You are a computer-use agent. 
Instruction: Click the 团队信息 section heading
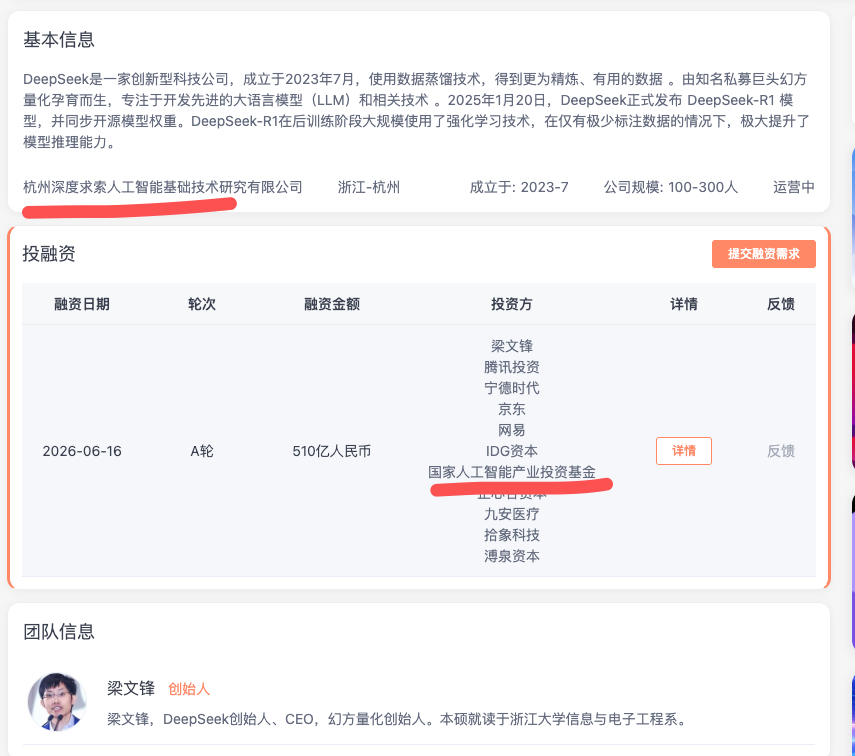(58, 632)
